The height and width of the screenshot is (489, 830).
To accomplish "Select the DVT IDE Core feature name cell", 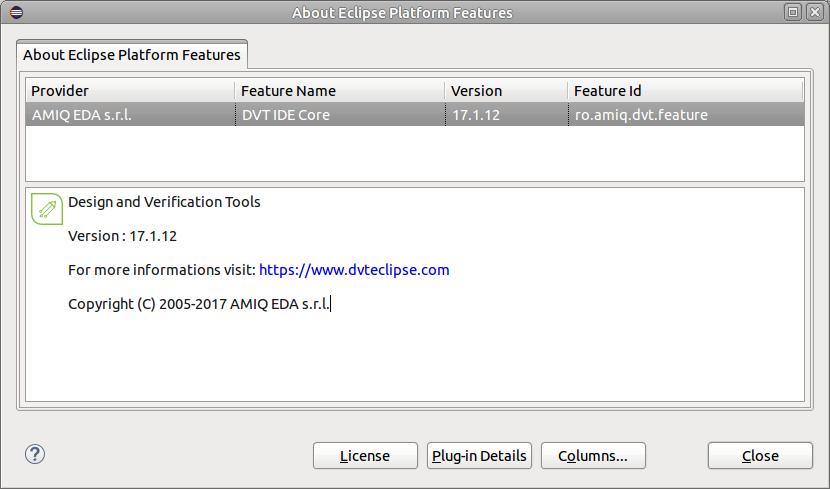I will tap(286, 115).
